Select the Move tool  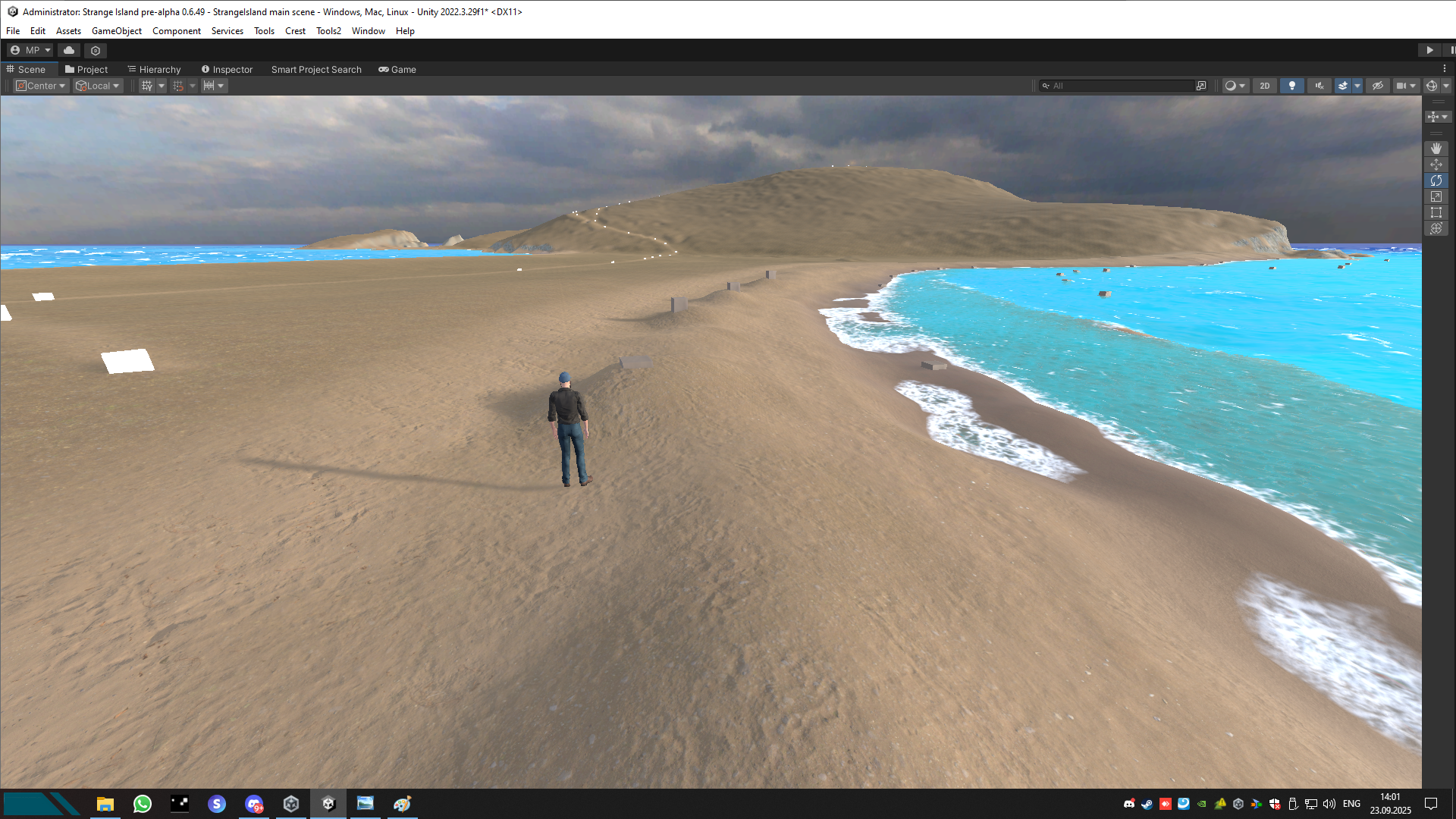(x=1436, y=165)
